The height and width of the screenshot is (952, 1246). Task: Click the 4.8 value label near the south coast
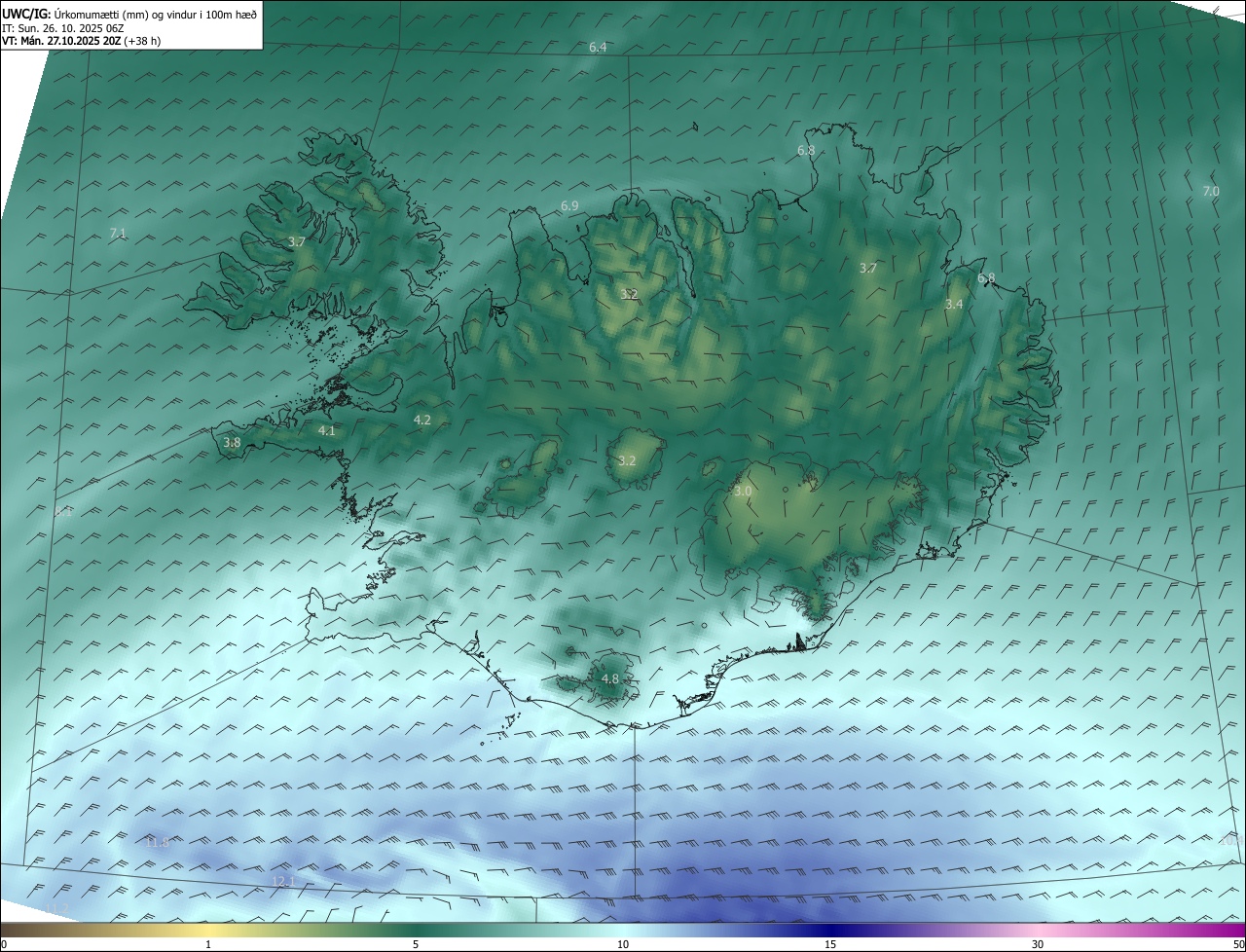pos(610,678)
